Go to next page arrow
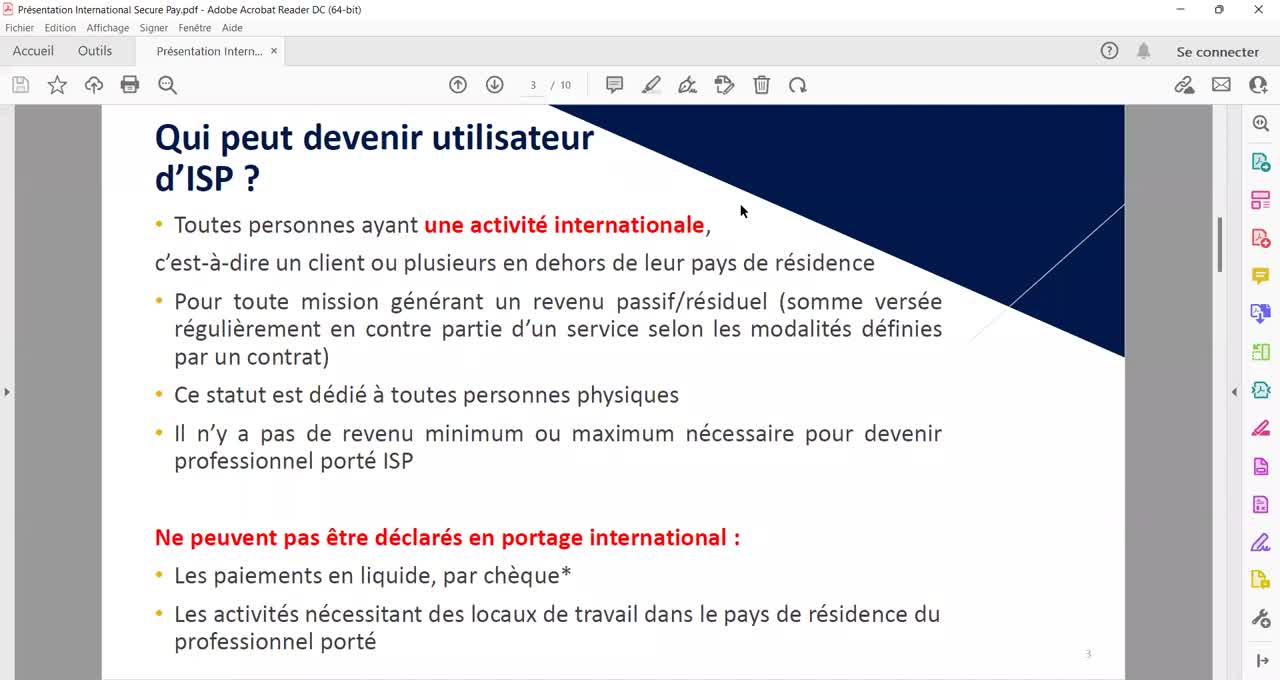The height and width of the screenshot is (680, 1280). [494, 85]
